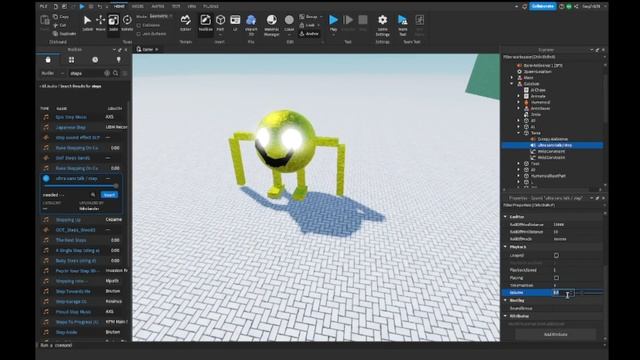Expand the Animate node in Explorer
The width and height of the screenshot is (640, 360).
pyautogui.click(x=519, y=96)
